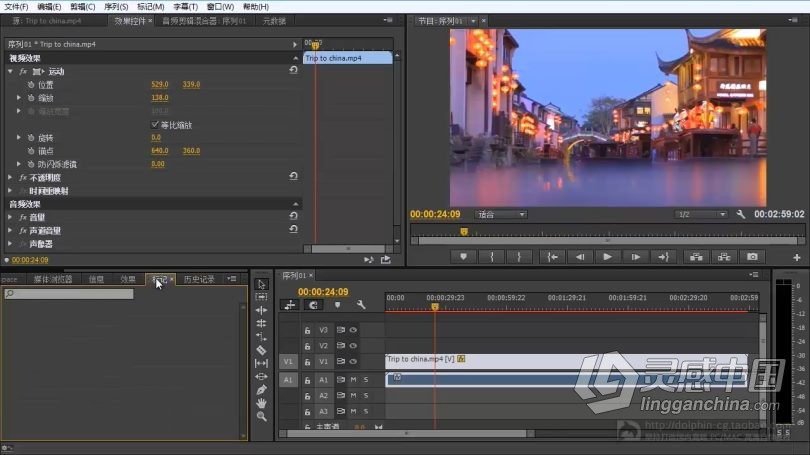Toggle V3 track eye visibility
The image size is (810, 455).
pyautogui.click(x=353, y=330)
